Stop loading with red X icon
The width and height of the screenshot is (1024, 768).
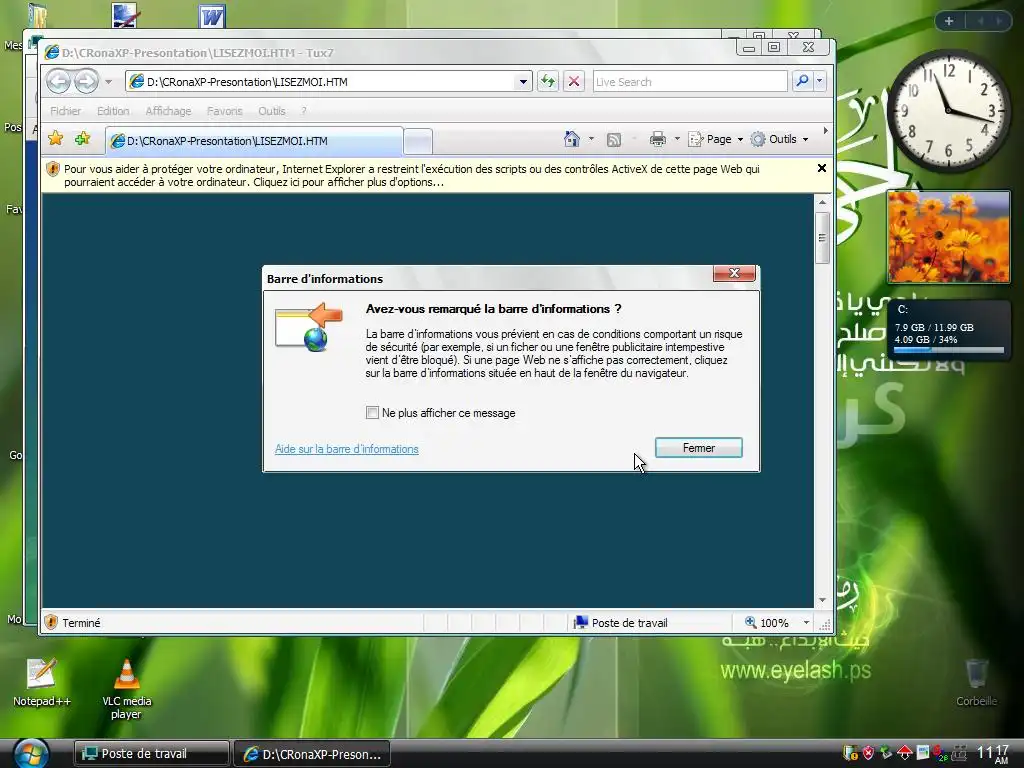(573, 82)
